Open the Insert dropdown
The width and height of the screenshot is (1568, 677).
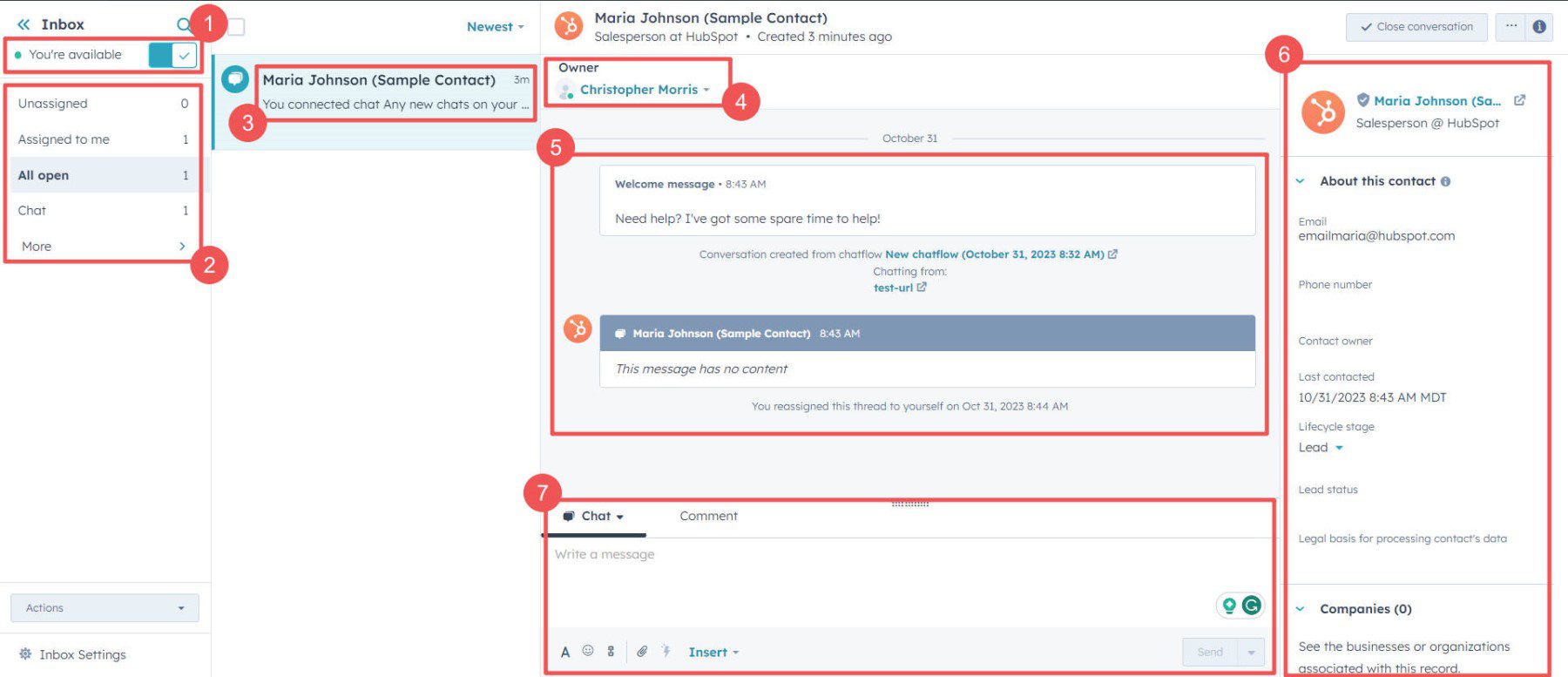click(713, 652)
